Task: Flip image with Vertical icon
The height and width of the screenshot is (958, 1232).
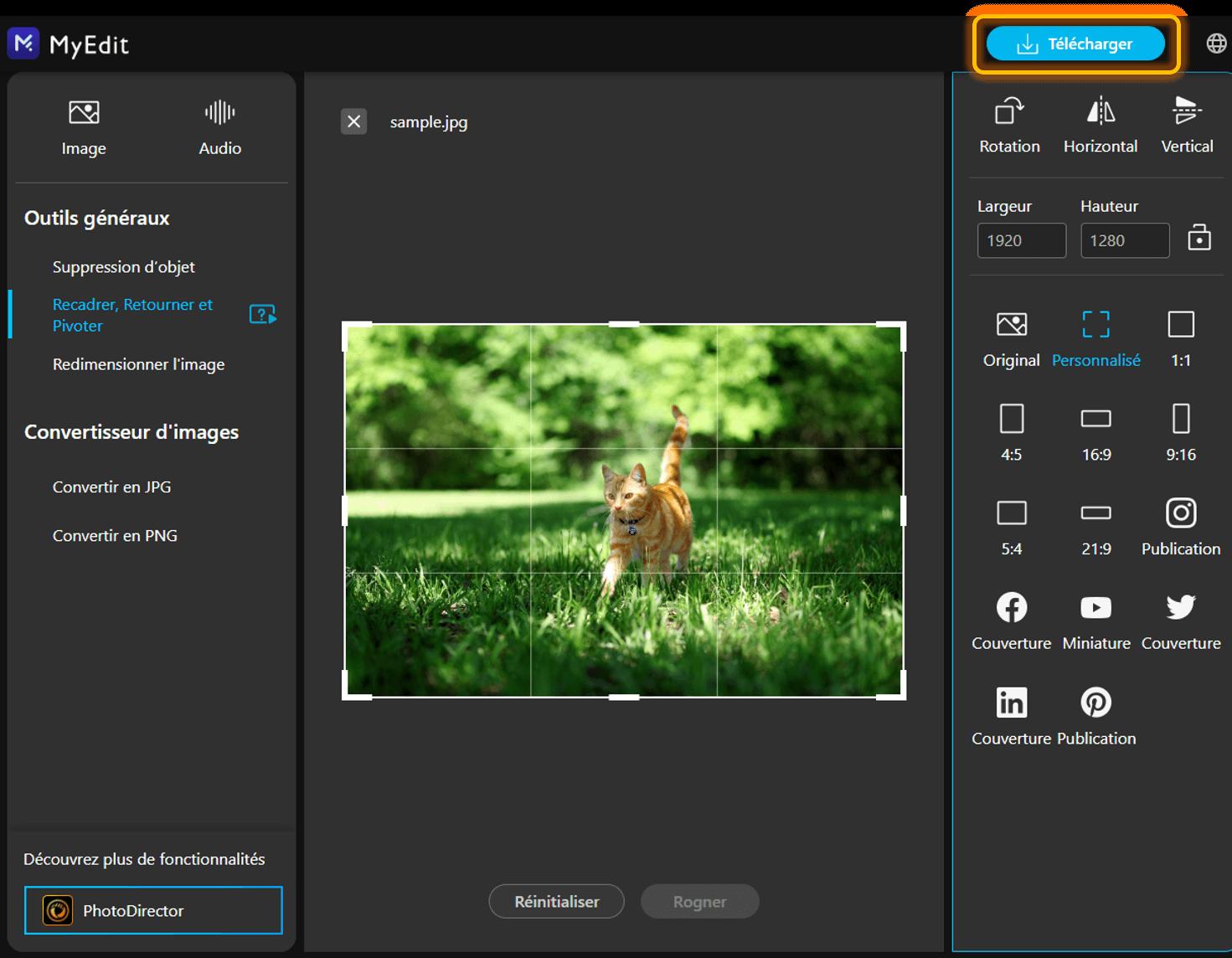Action: [1187, 111]
